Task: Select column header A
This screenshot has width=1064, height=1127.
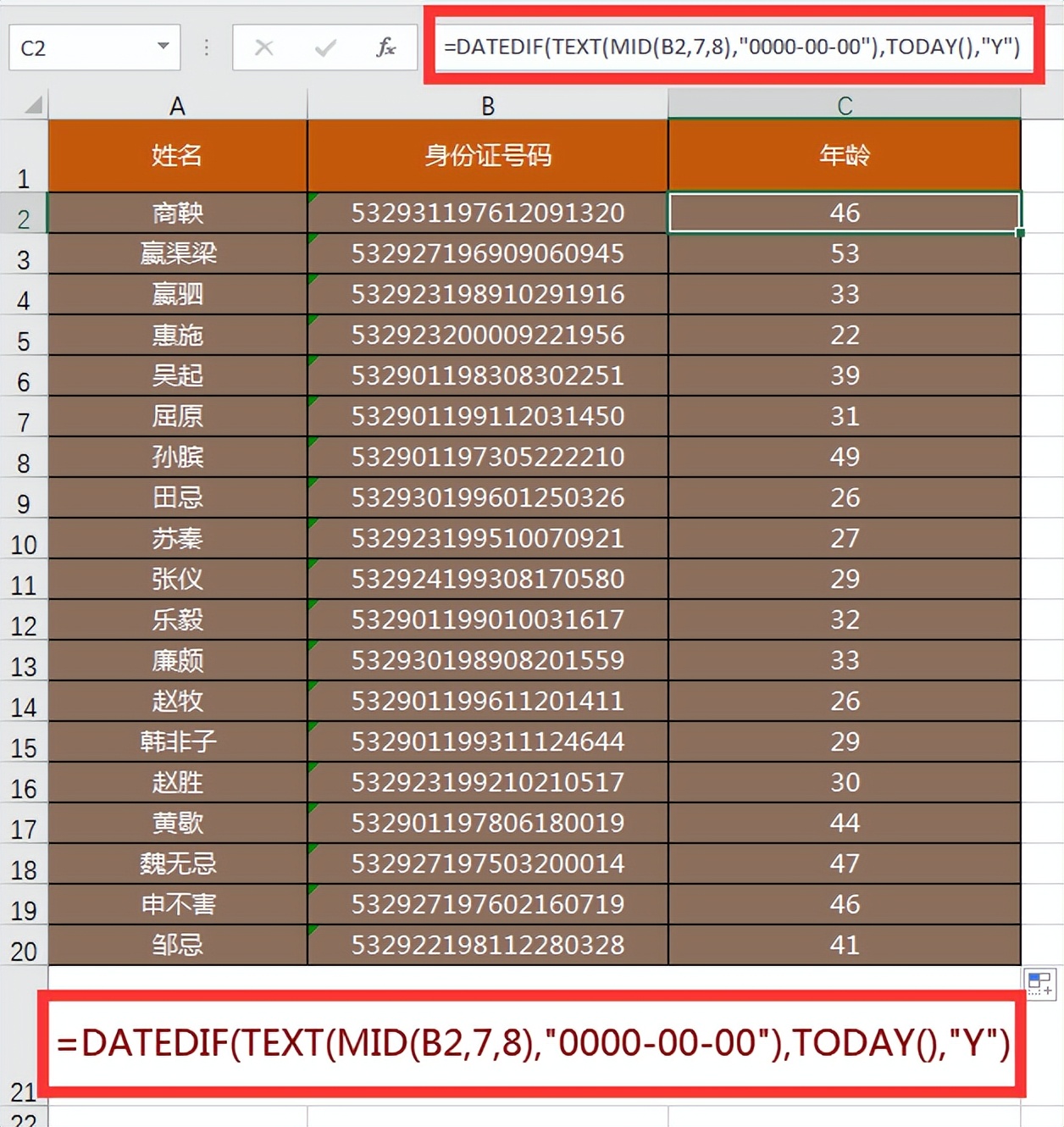Action: 177,105
